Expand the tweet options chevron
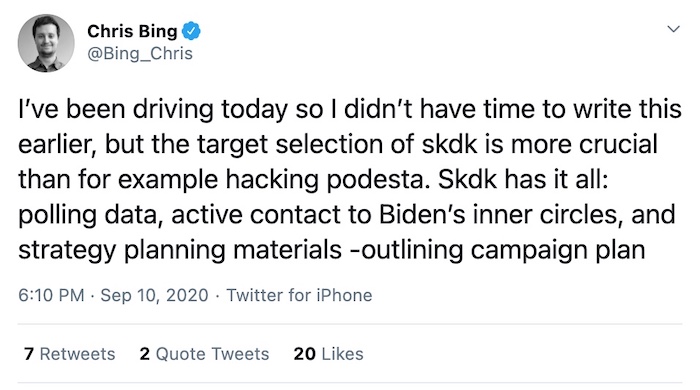Viewport: 700px width, 390px height. click(673, 29)
